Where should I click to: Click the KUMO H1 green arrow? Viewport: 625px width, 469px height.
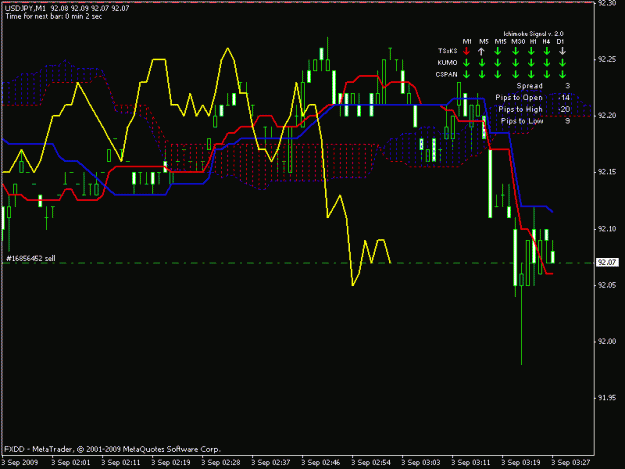[531, 63]
